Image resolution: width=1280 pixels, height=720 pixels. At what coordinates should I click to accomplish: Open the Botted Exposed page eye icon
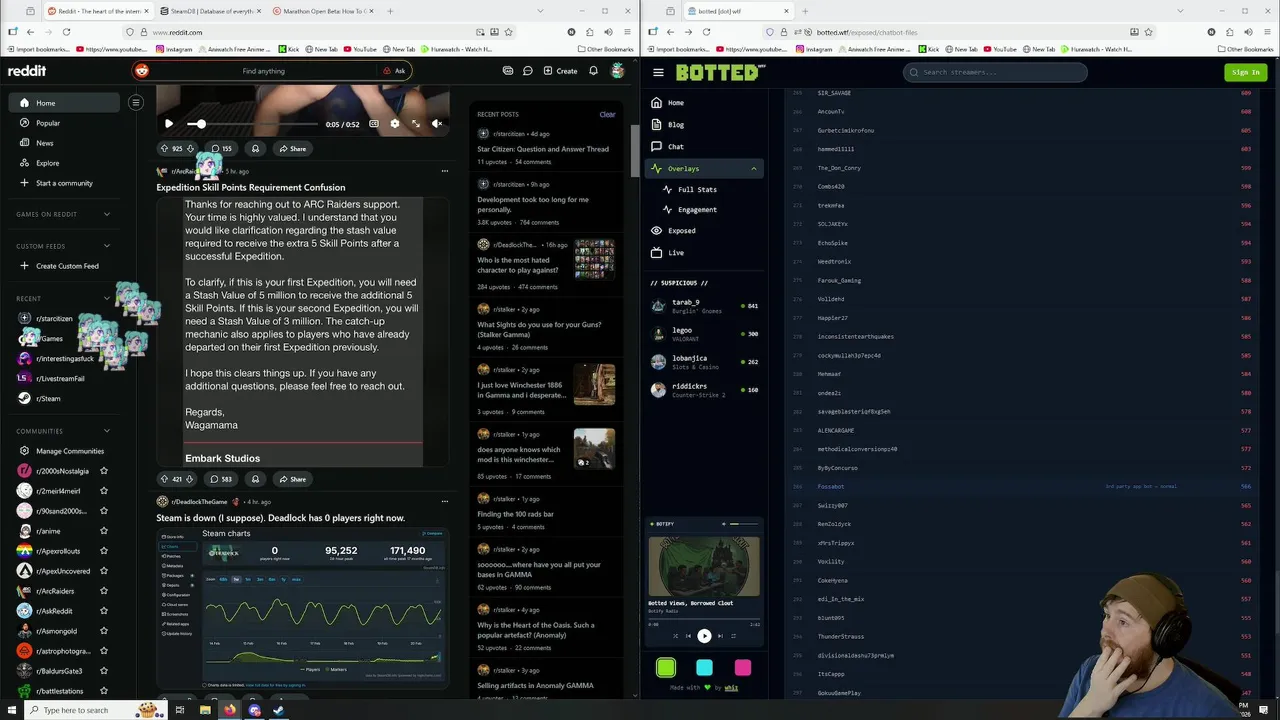656,231
